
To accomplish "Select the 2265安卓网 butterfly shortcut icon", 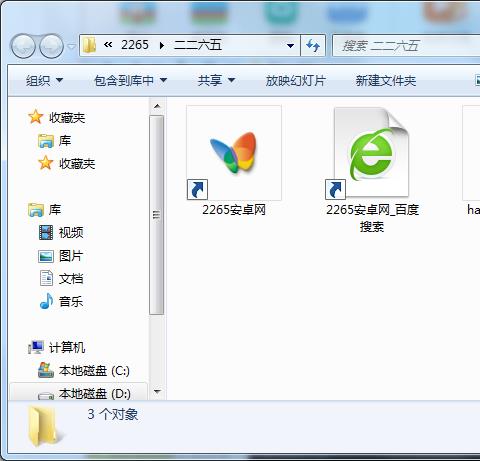I will 234,153.
